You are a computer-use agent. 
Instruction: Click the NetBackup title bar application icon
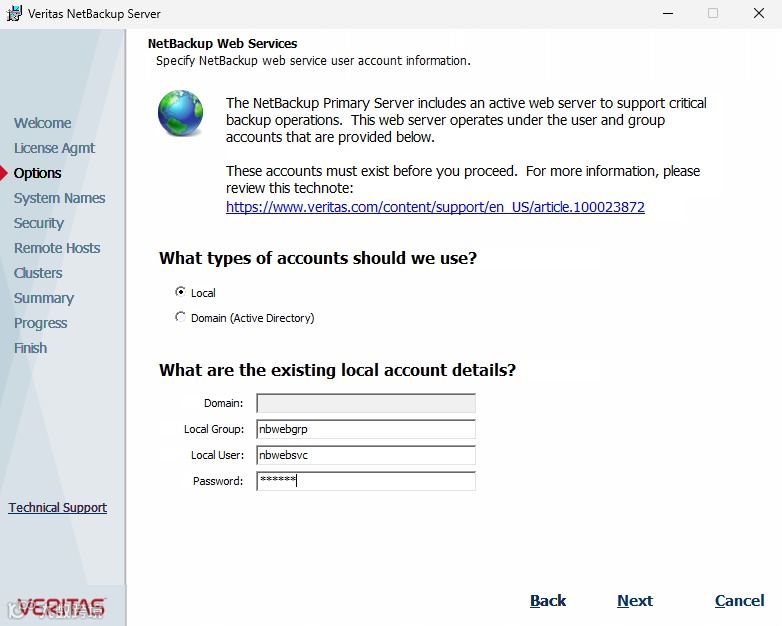14,13
